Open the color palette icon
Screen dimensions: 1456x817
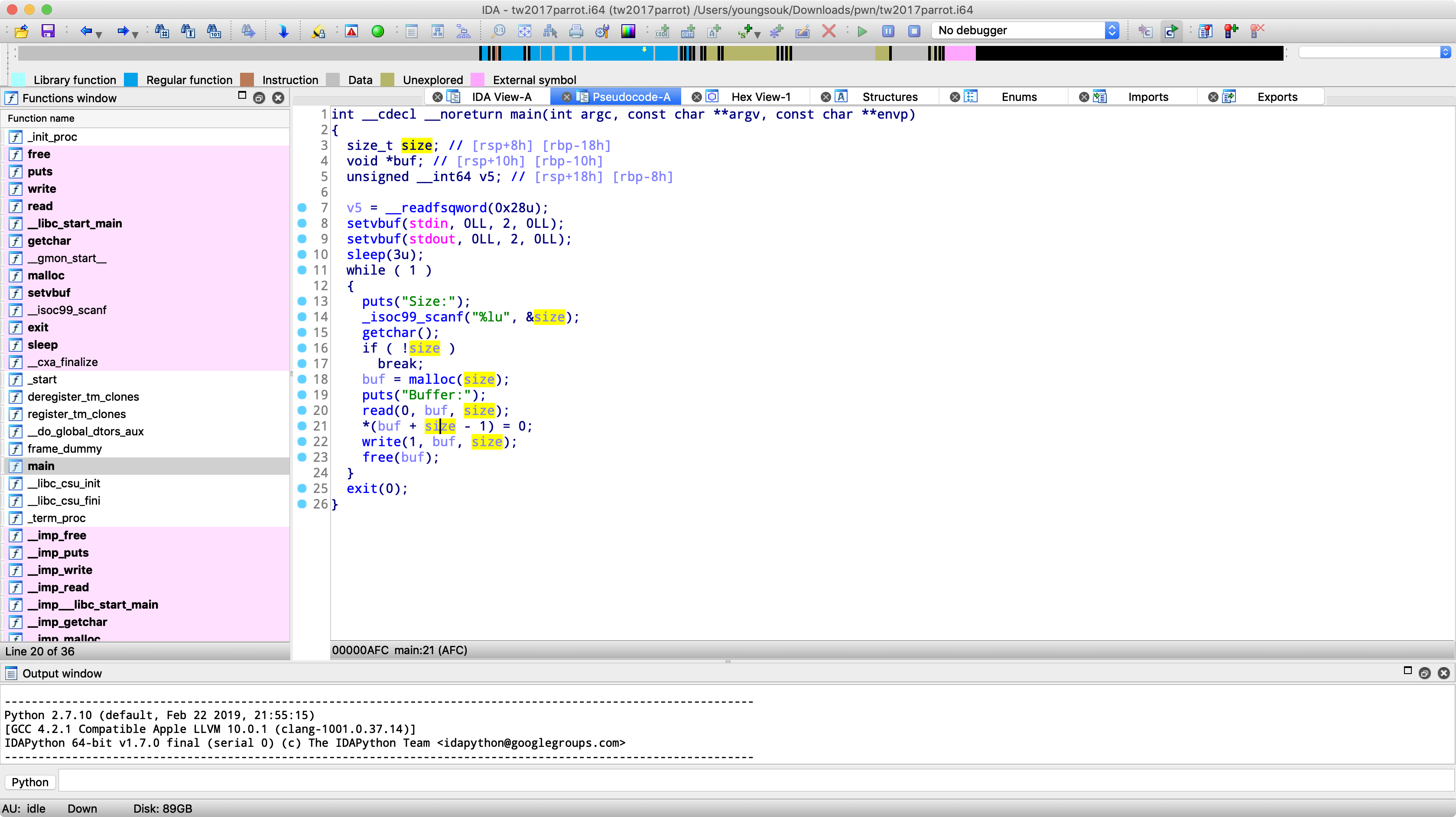click(x=628, y=31)
